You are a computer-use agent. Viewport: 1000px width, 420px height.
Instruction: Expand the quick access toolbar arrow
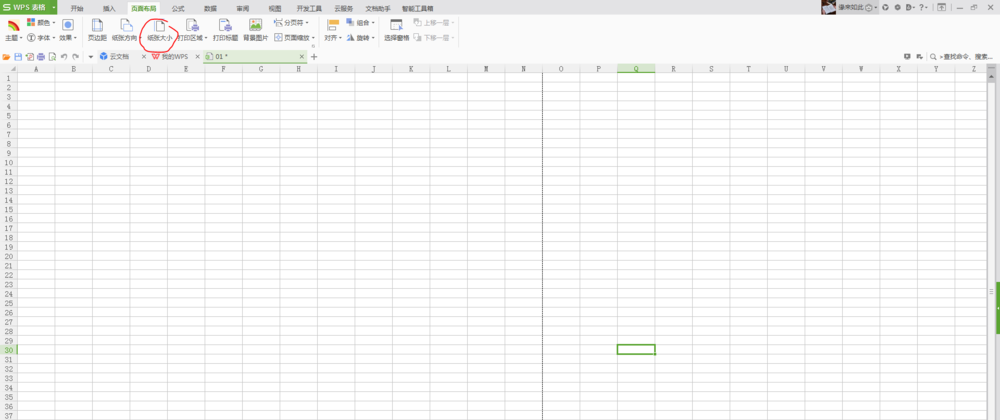click(91, 57)
